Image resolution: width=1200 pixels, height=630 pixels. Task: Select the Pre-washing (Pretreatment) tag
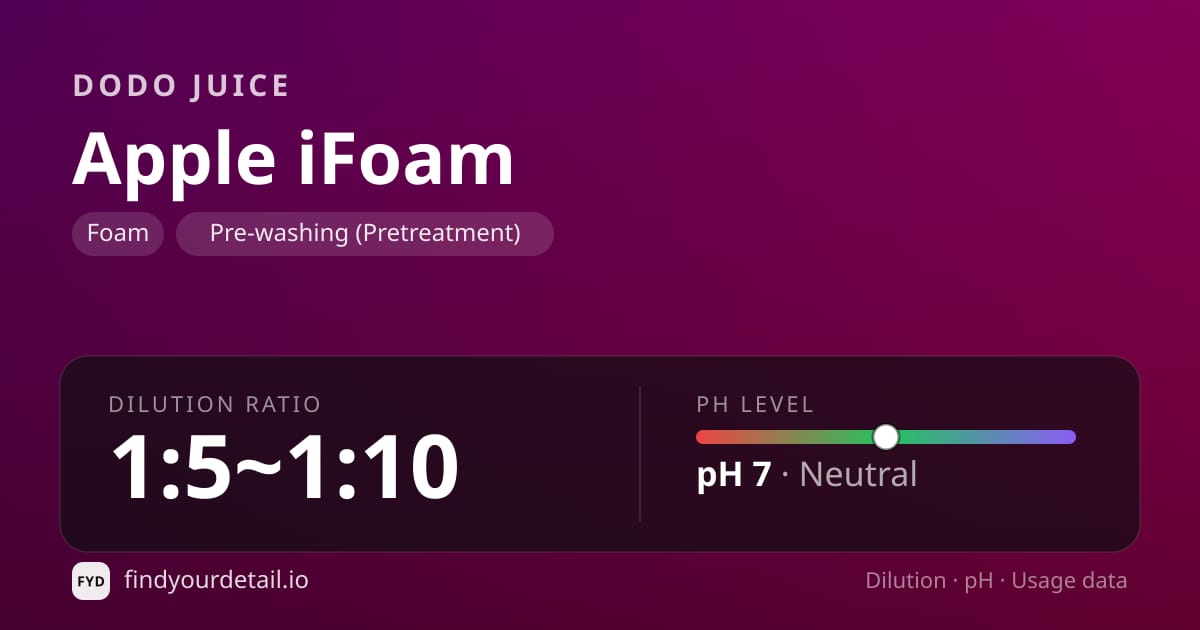[365, 234]
